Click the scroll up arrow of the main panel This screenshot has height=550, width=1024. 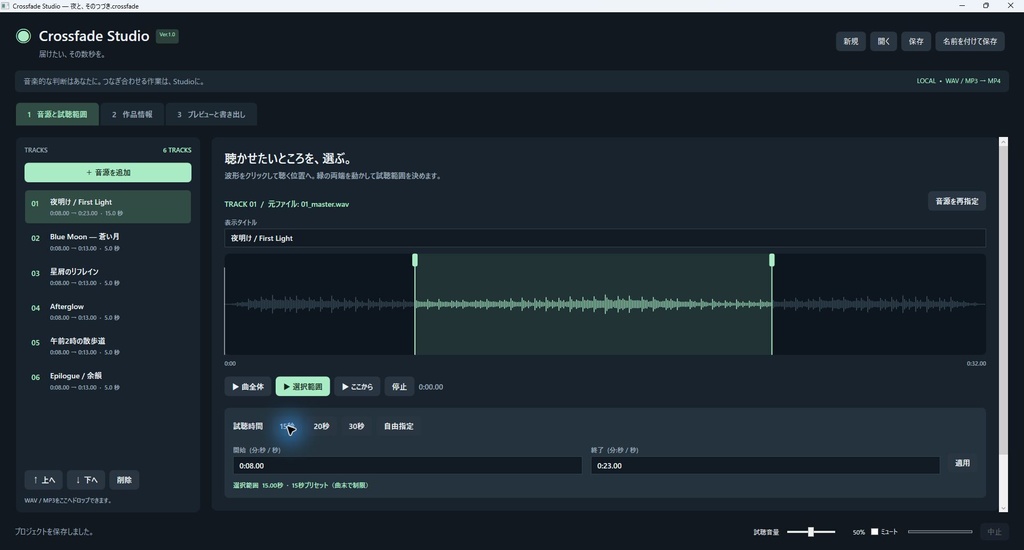1004,141
